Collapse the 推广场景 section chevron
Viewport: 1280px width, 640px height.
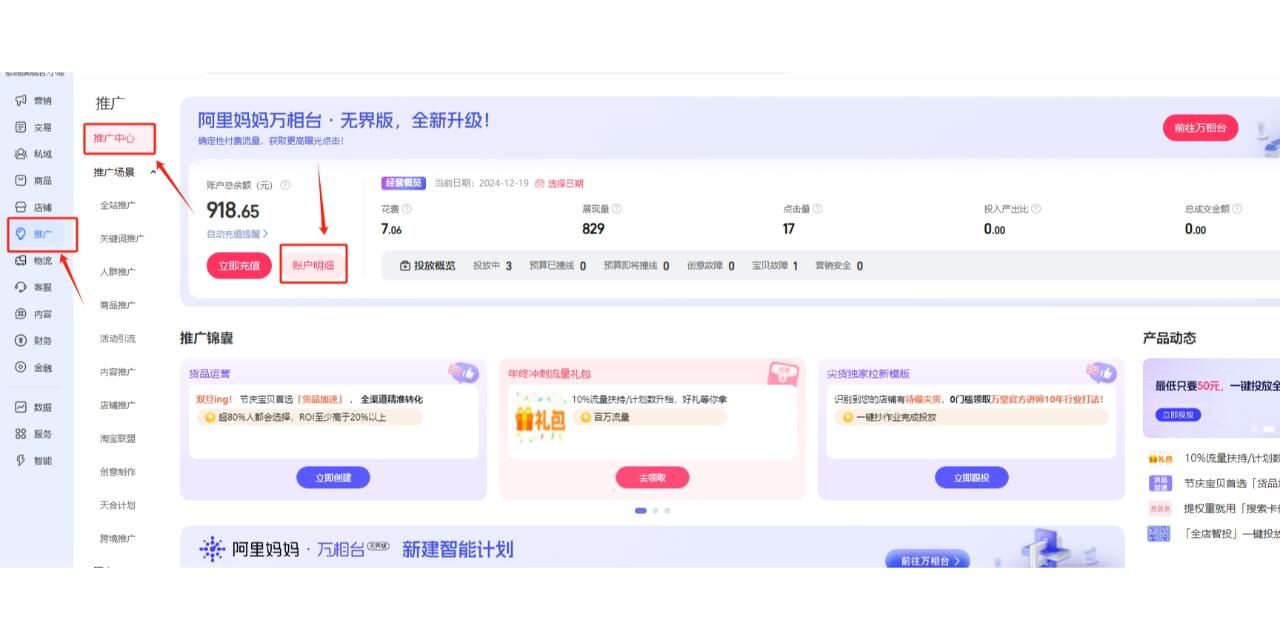pos(153,172)
